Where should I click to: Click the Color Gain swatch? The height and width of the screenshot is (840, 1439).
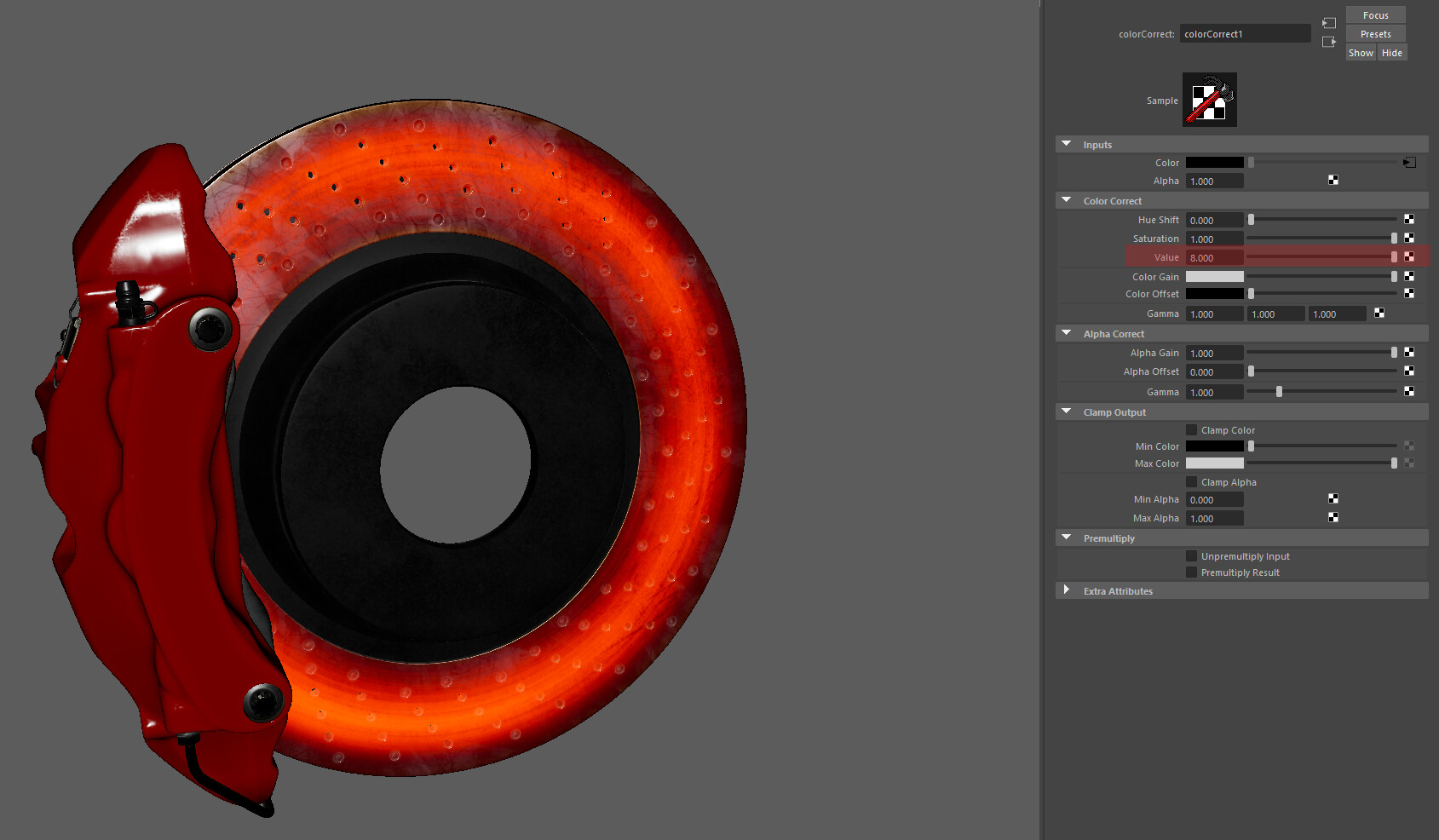pos(1214,276)
